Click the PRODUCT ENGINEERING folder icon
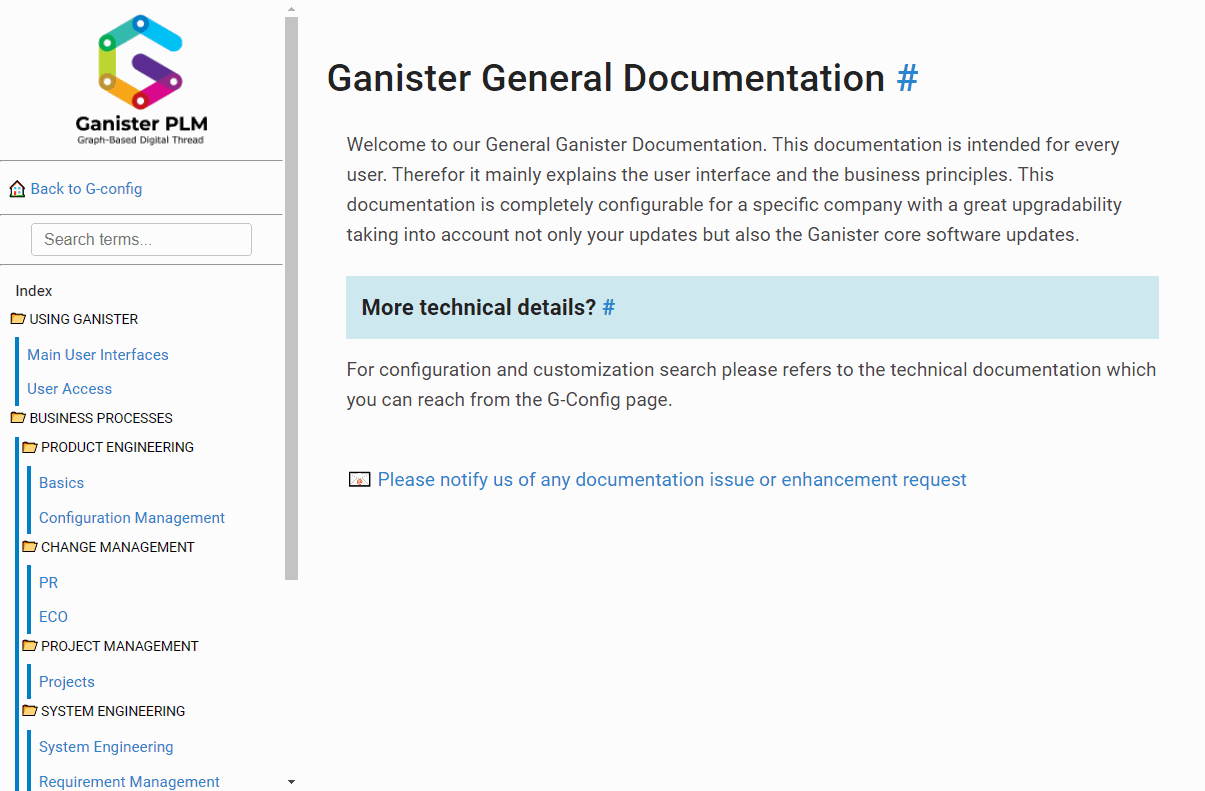1205x791 pixels. tap(29, 447)
